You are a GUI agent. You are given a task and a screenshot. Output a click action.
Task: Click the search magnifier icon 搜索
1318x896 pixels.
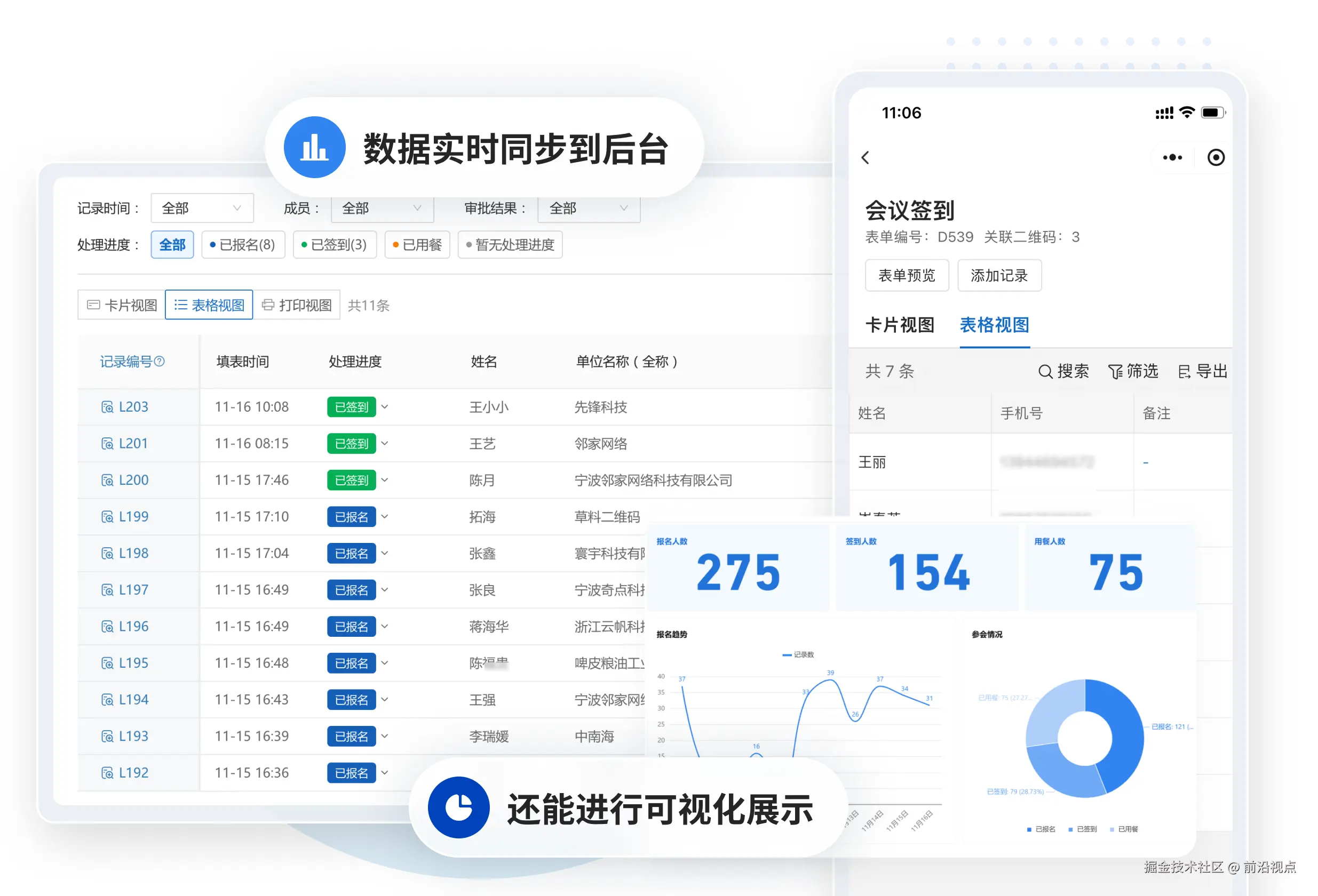1045,372
